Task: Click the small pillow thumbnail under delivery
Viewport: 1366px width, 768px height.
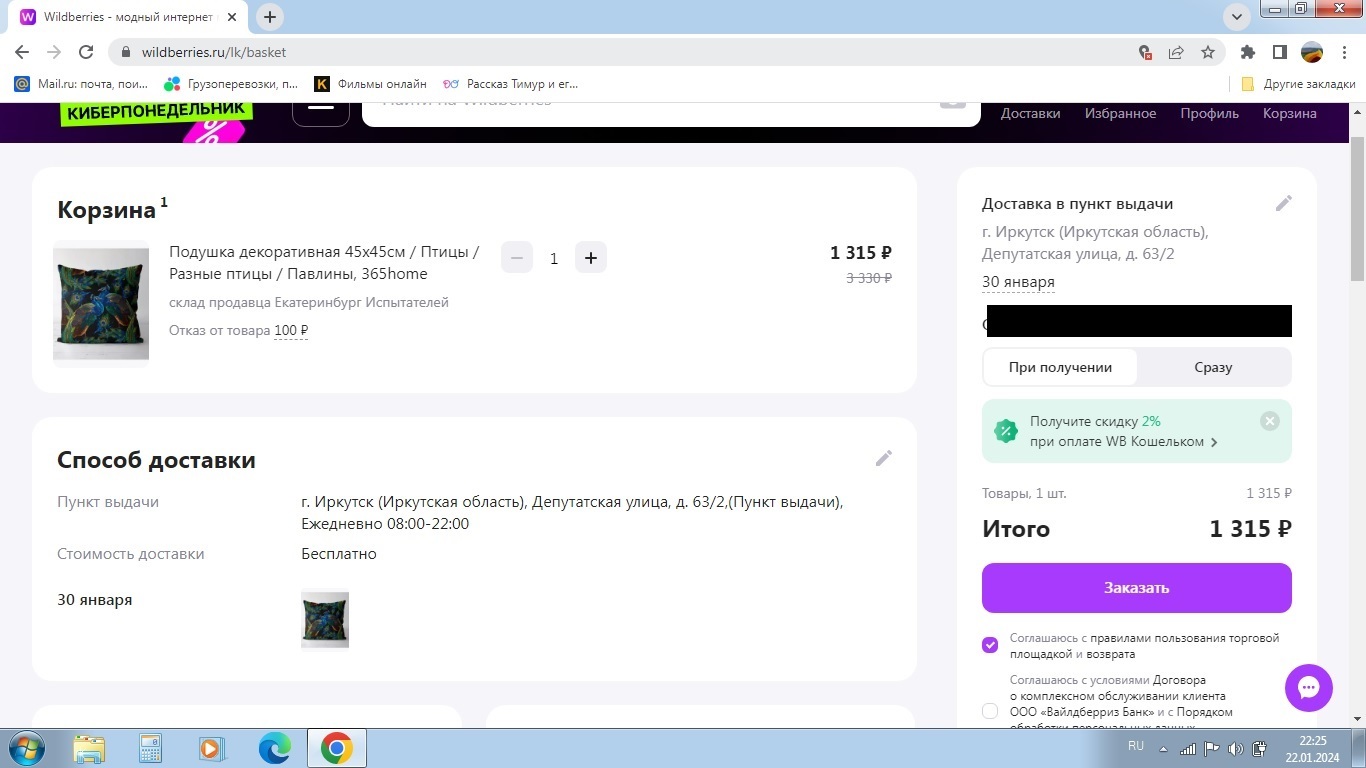Action: 325,620
